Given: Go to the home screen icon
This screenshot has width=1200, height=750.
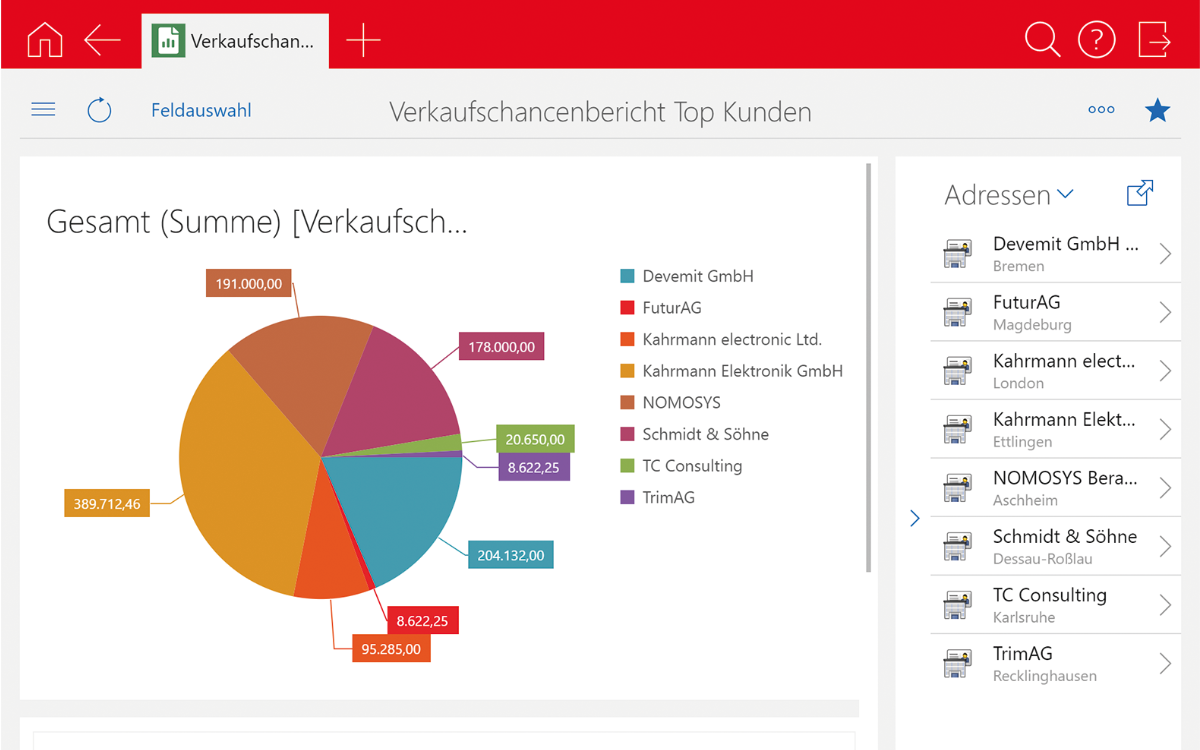Looking at the screenshot, I should 44,40.
